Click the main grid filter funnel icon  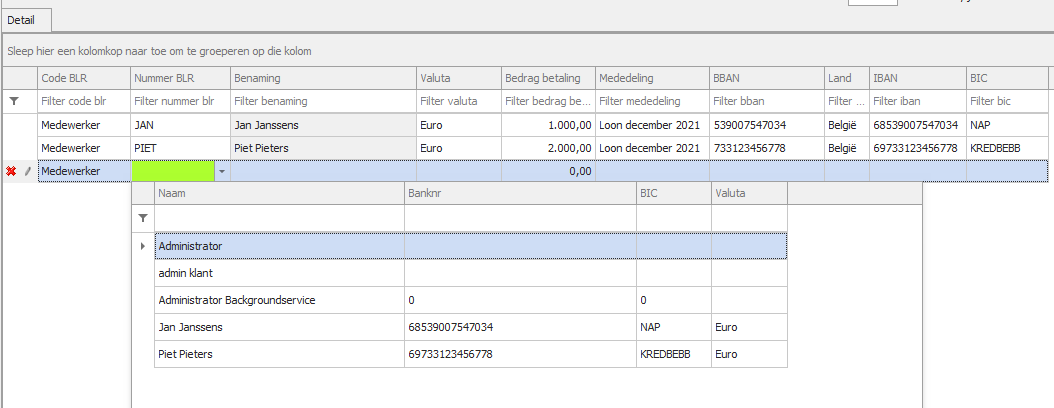pos(14,101)
